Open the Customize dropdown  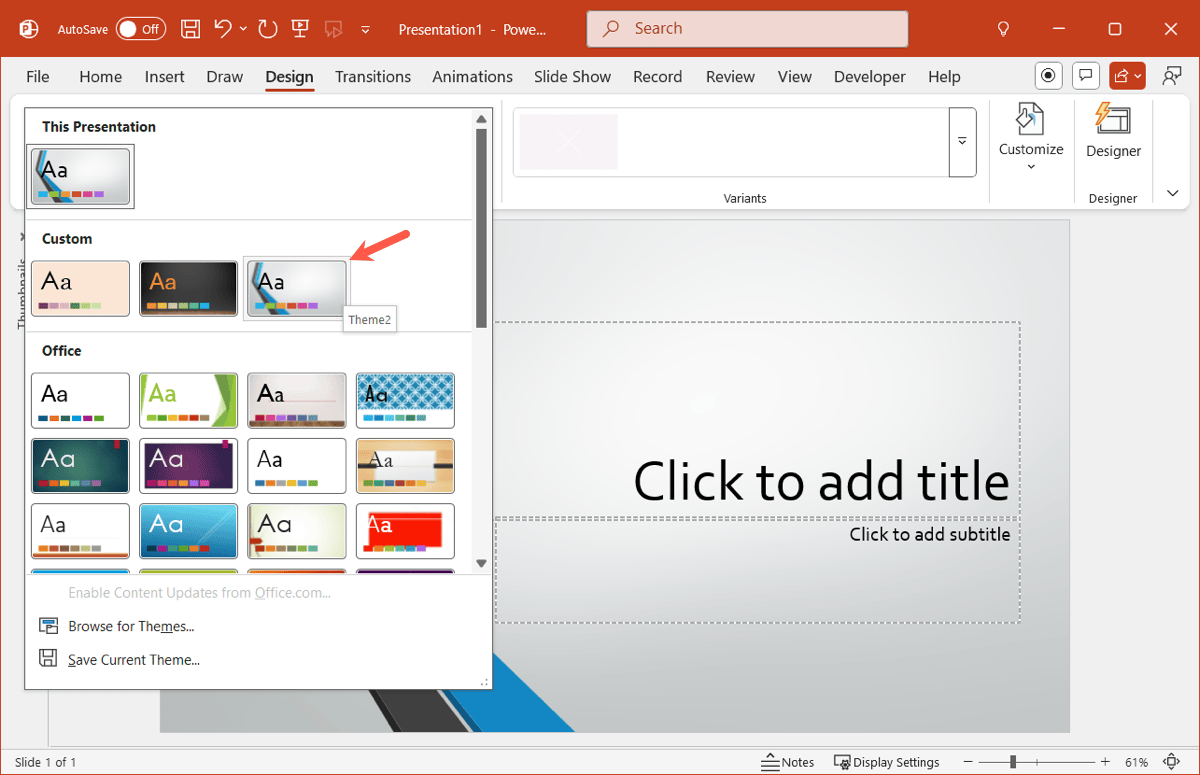click(1031, 139)
